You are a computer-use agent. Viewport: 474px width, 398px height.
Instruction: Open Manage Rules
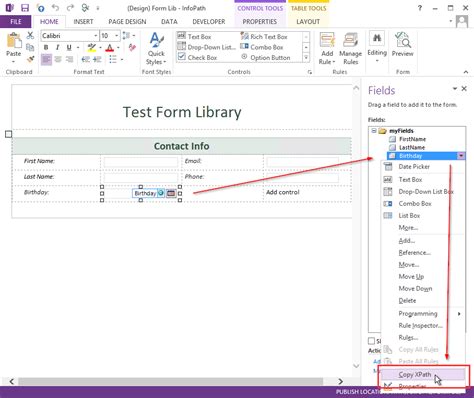[350, 49]
